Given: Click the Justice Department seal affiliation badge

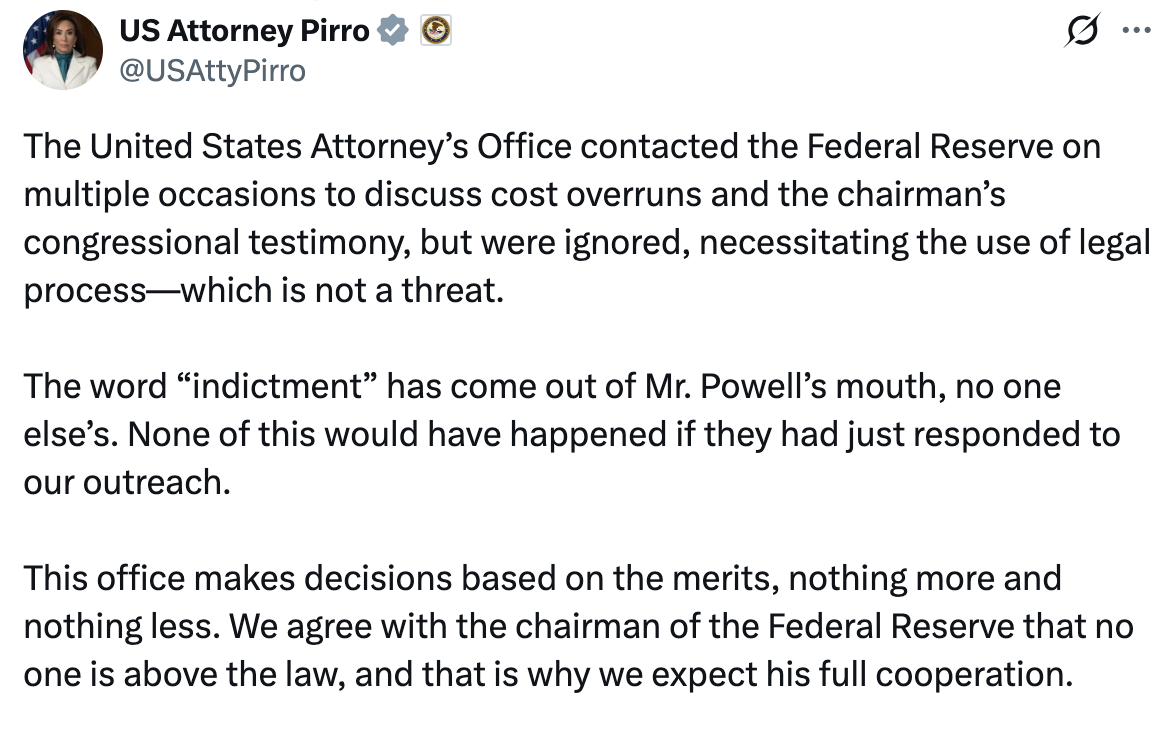Looking at the screenshot, I should pos(435,31).
